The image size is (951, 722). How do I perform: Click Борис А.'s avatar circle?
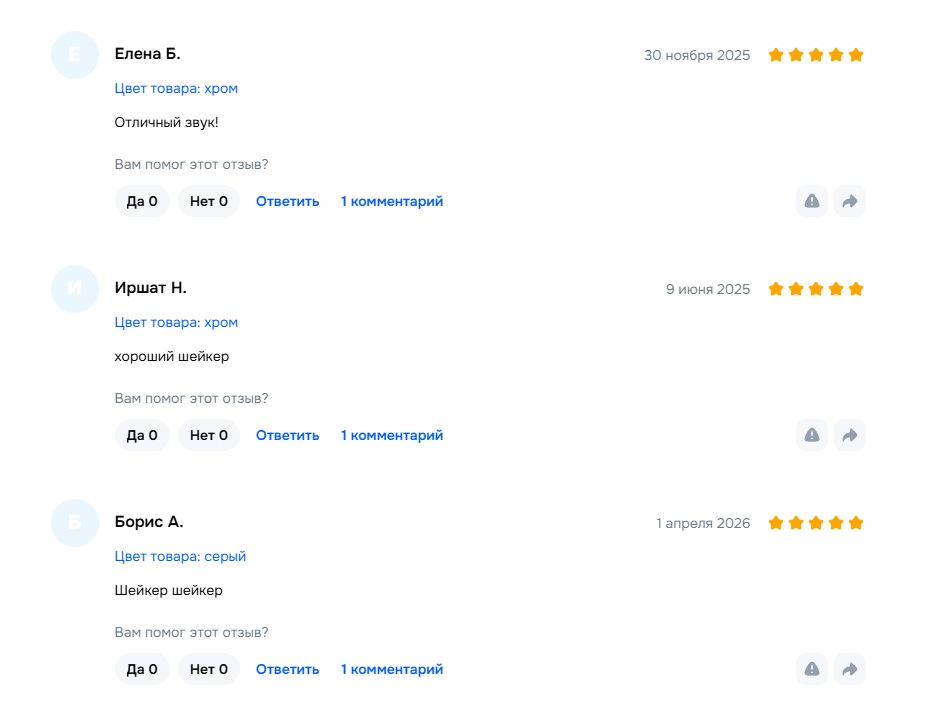click(x=75, y=523)
